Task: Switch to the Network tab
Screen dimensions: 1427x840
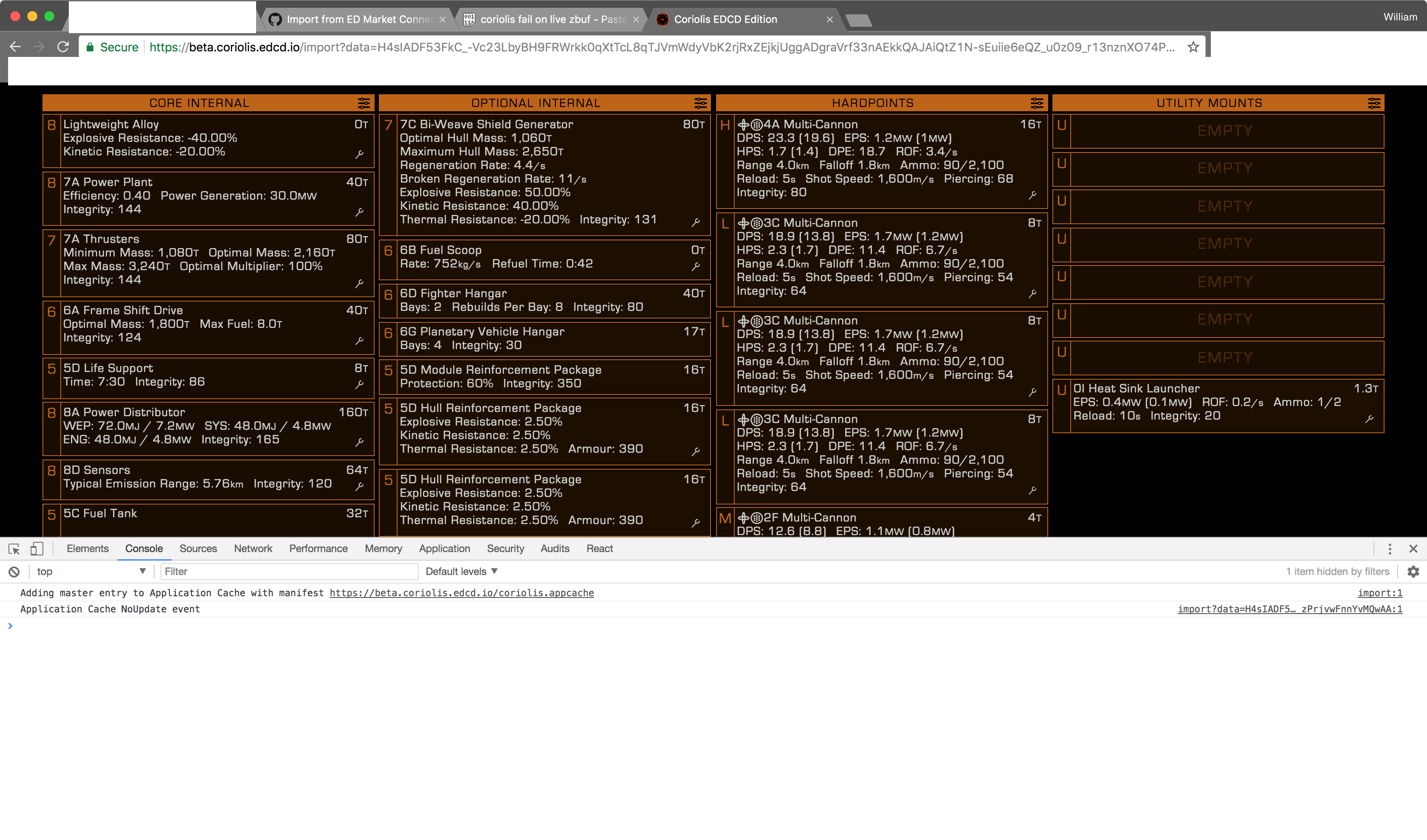Action: coord(253,549)
